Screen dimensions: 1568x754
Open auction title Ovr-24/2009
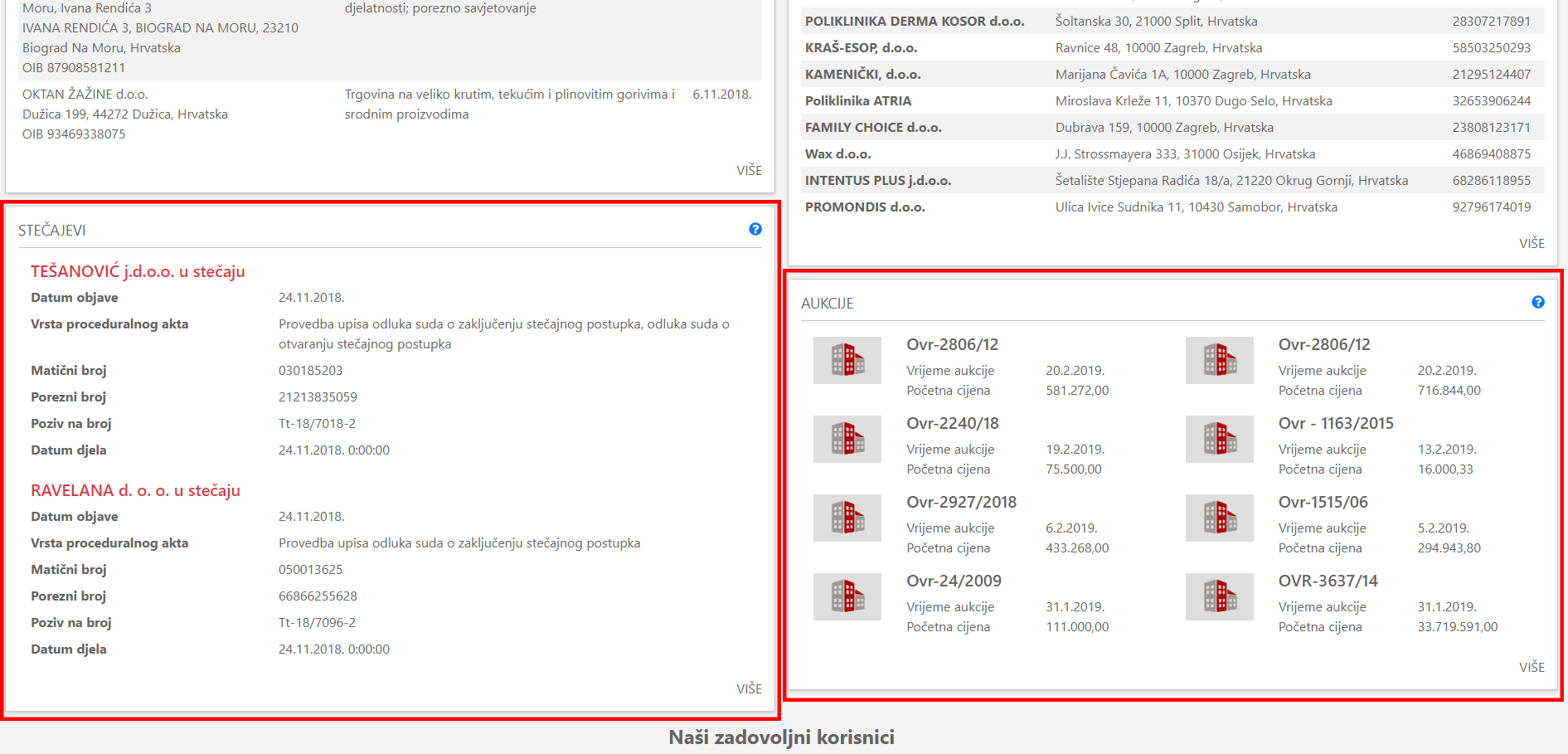tap(954, 581)
